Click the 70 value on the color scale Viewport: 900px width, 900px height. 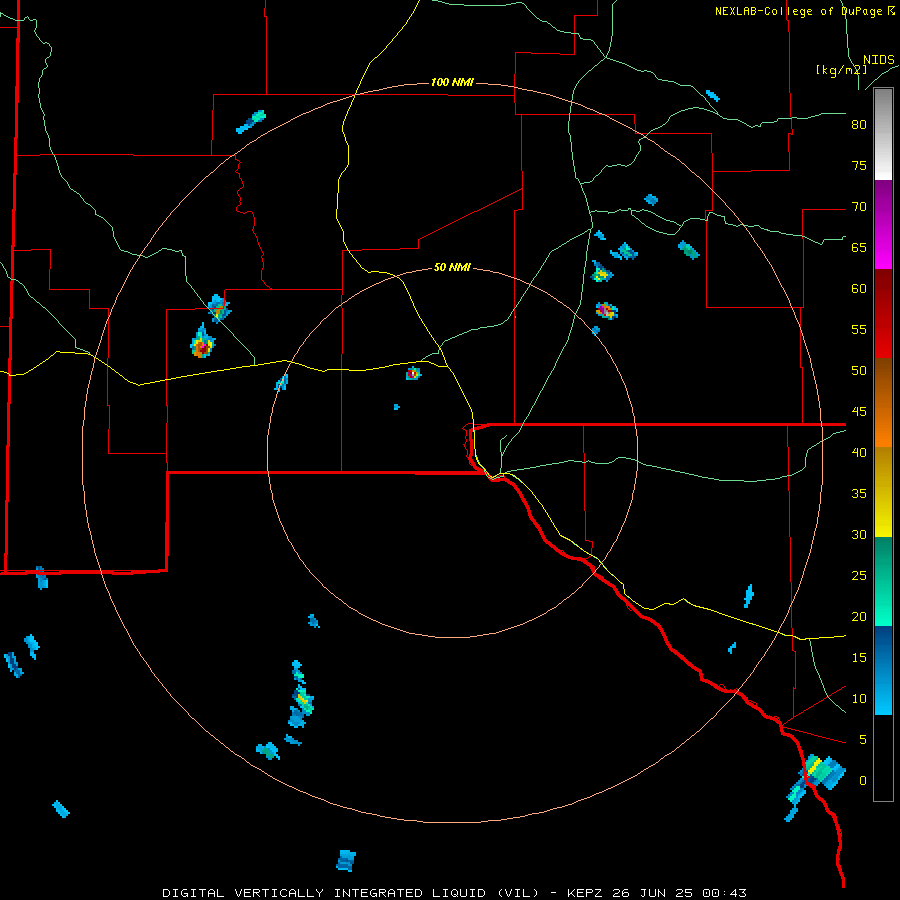point(859,207)
